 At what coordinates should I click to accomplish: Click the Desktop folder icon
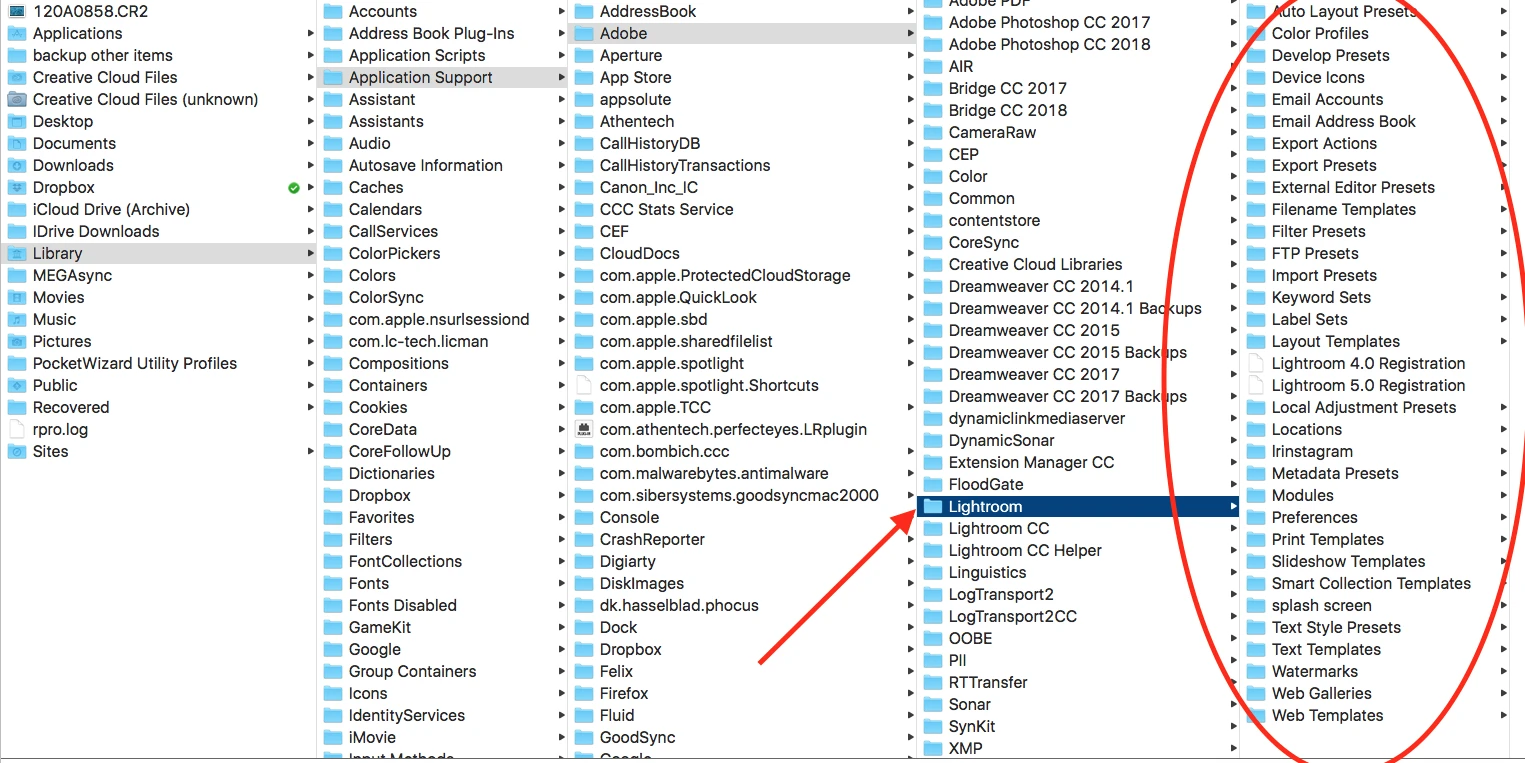tap(16, 121)
